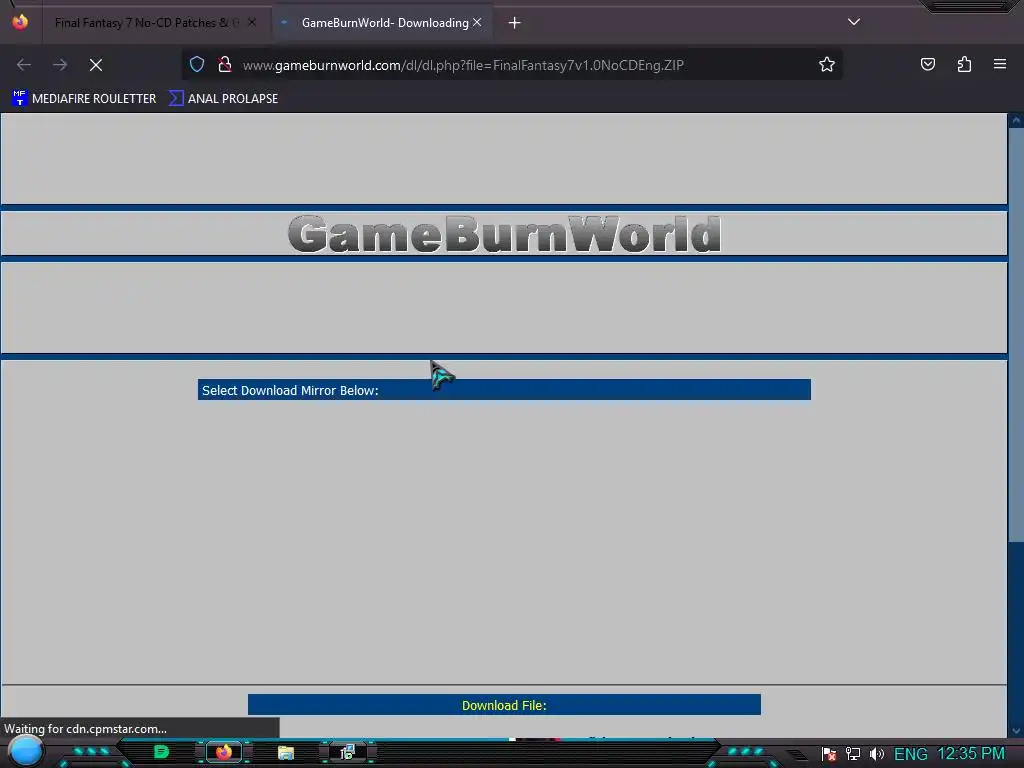
Task: Activate Firefox on the taskbar
Action: coord(223,752)
